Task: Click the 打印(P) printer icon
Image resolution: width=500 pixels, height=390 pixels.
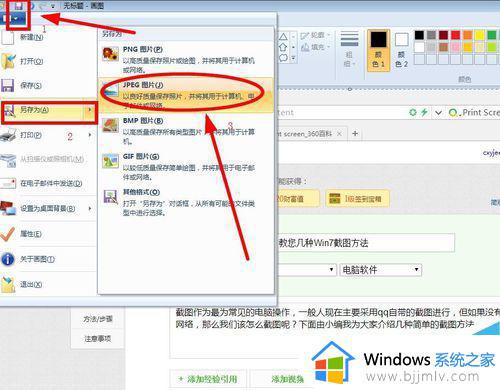Action: tap(8, 135)
